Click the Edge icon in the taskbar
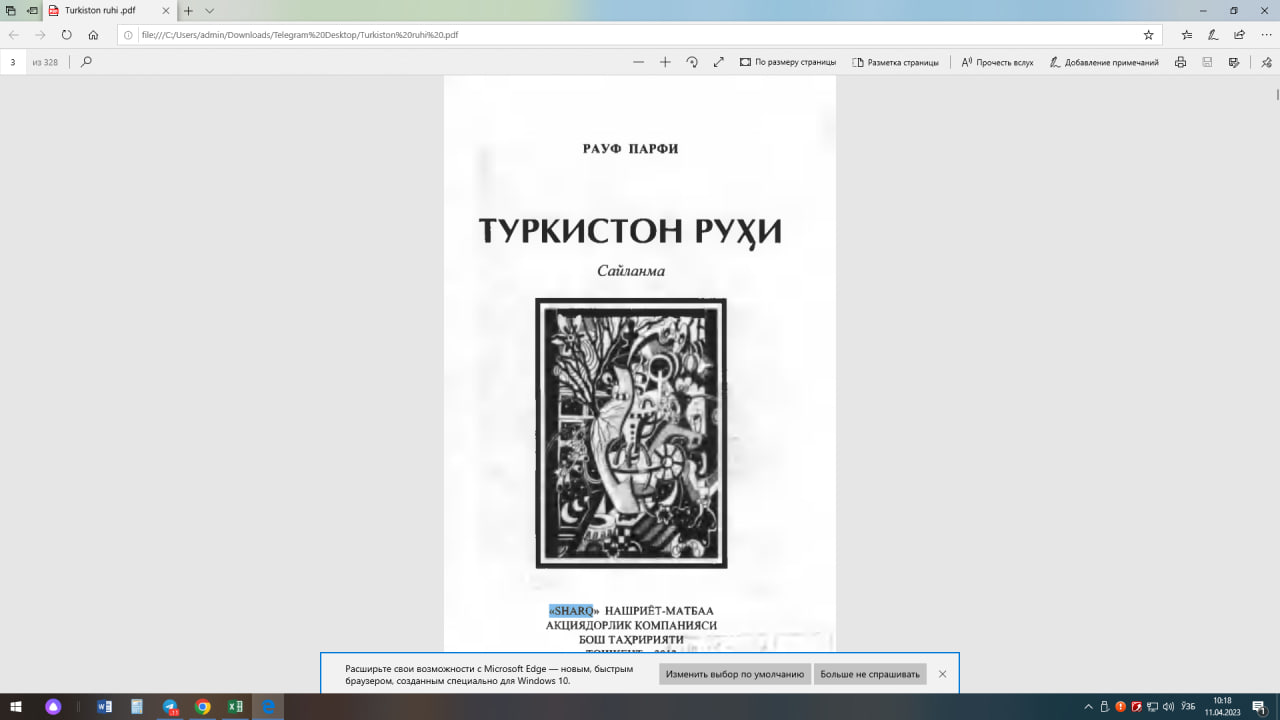 (268, 707)
